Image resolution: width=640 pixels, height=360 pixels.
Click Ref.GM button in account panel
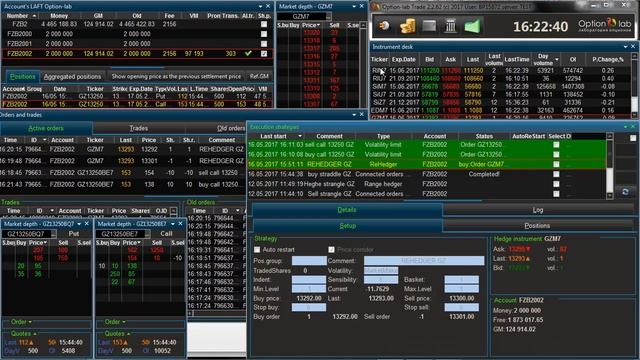click(259, 76)
